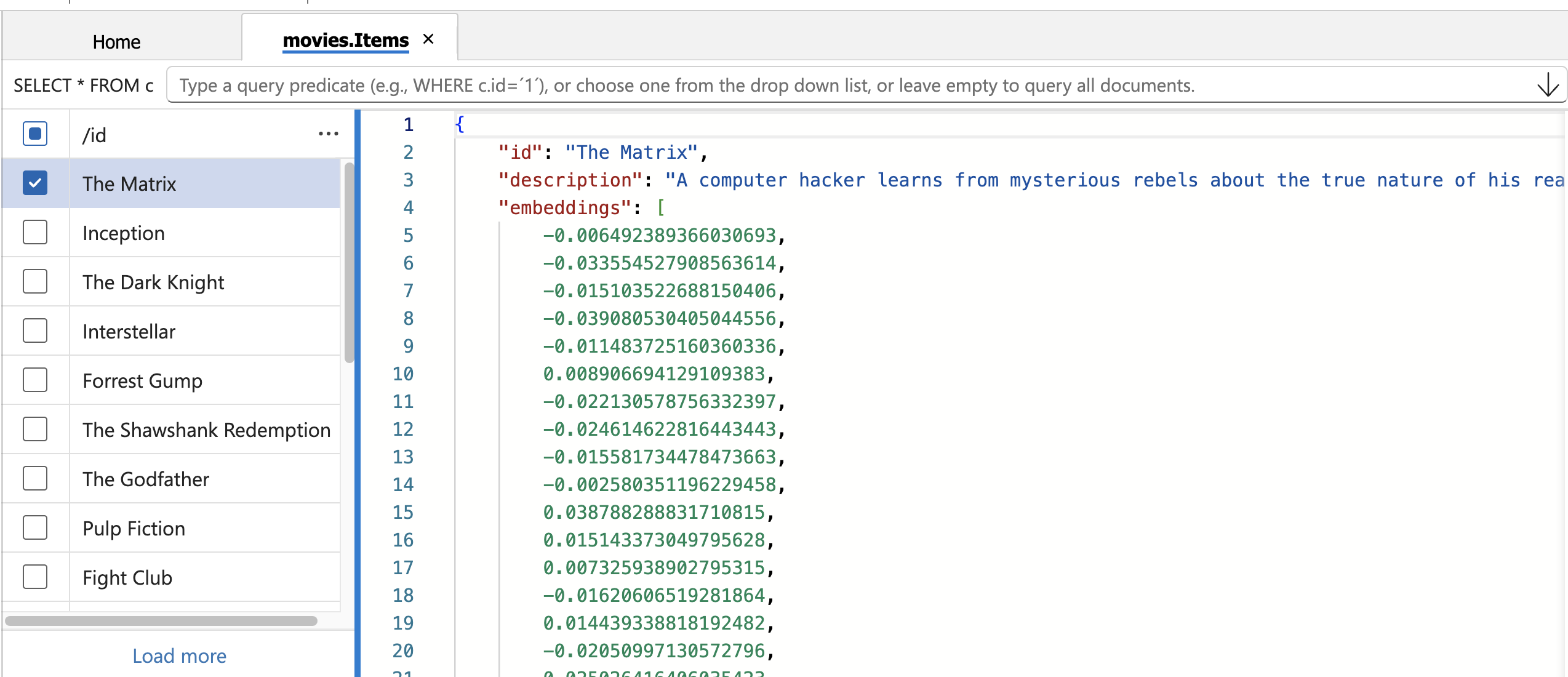Check the Inception document checkbox
This screenshot has width=1568, height=677.
[35, 233]
